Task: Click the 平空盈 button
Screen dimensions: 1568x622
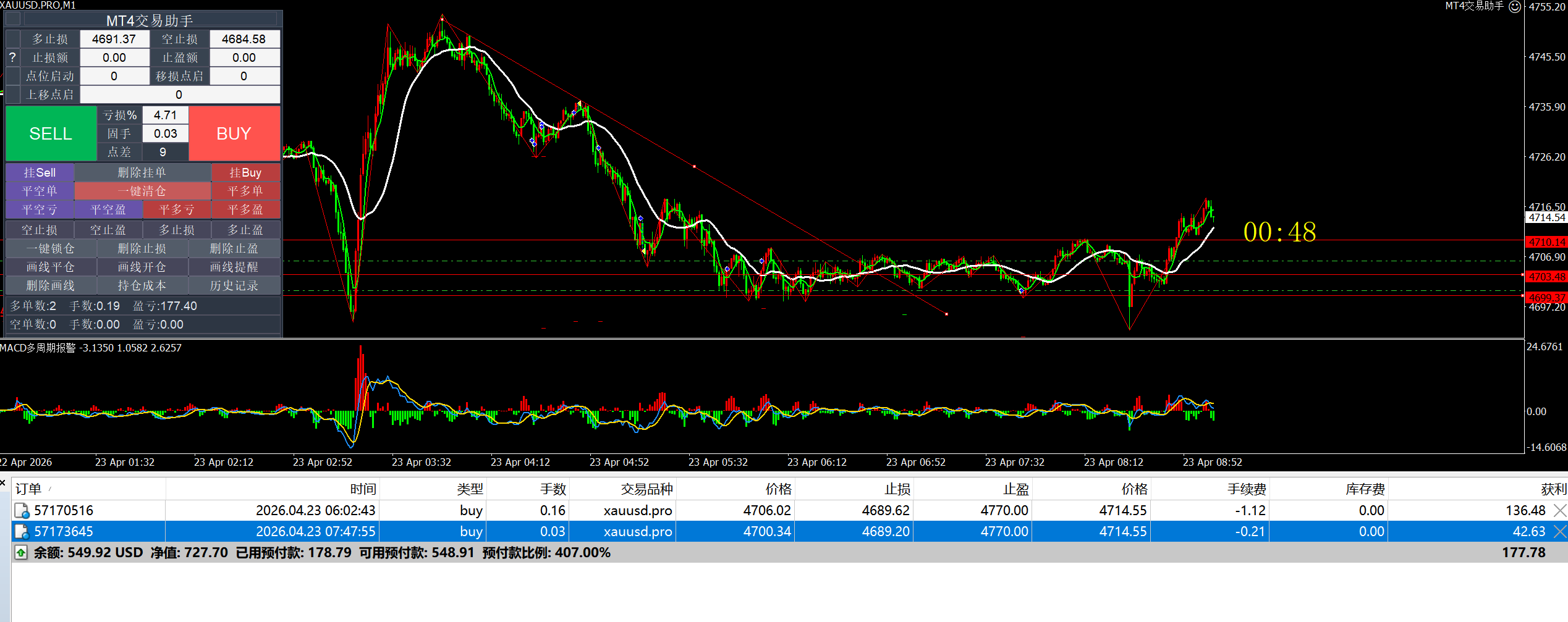Action: [x=109, y=210]
